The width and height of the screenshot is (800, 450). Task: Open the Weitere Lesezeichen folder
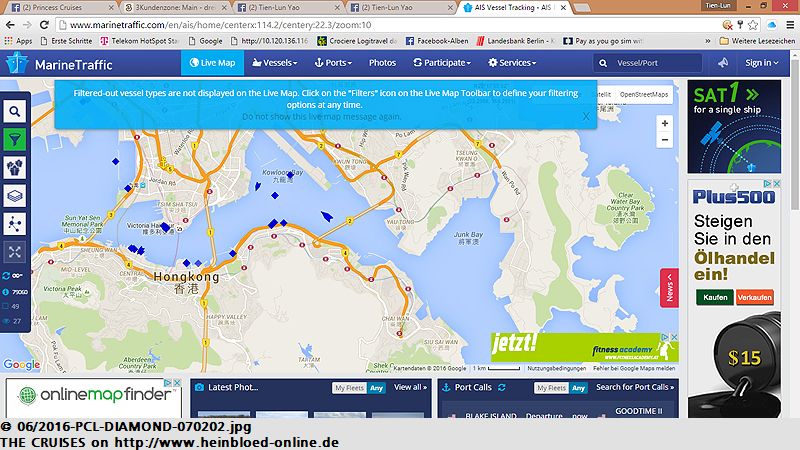[758, 41]
